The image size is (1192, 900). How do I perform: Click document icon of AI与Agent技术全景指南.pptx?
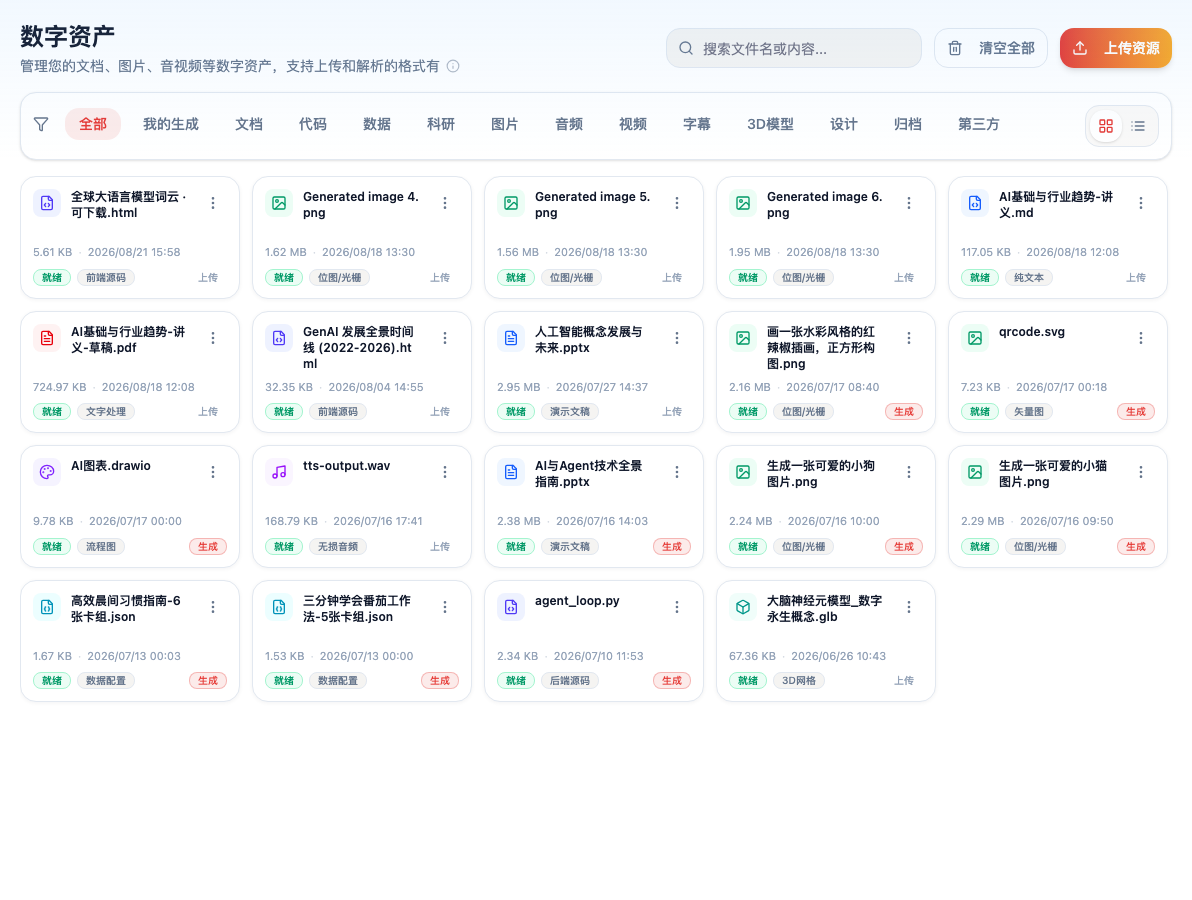(x=511, y=472)
